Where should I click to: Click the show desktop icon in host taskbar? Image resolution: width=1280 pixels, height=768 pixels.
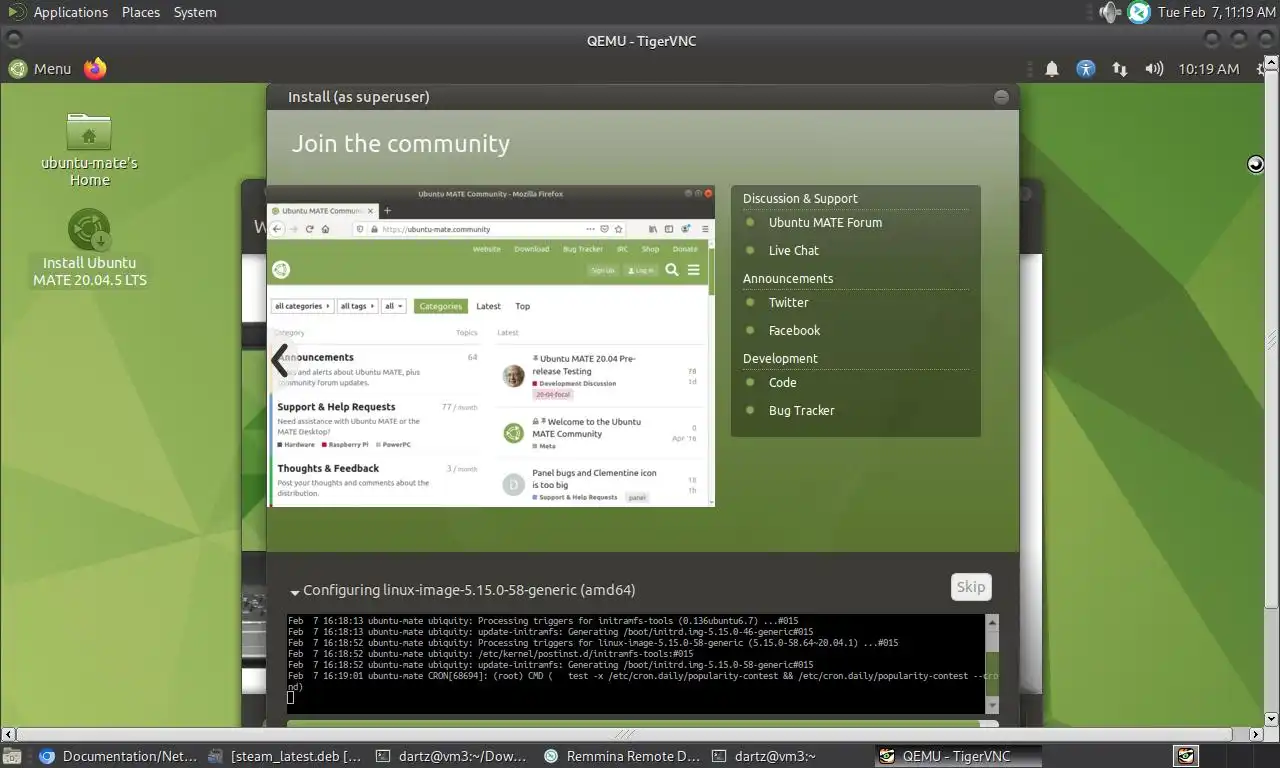pos(12,756)
